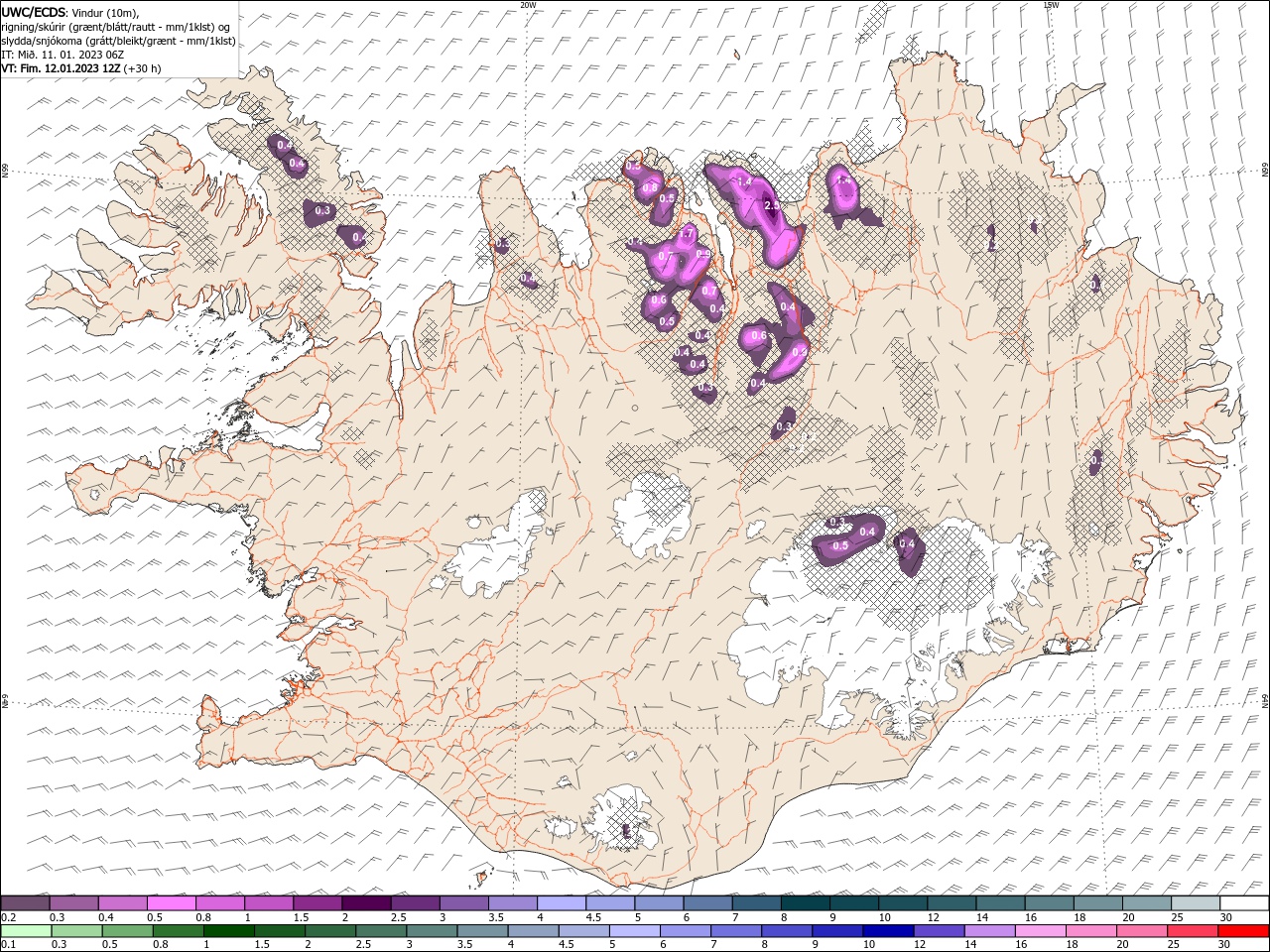
Task: Click the '(+30 h)' forecast offset text
Action: pos(143,68)
